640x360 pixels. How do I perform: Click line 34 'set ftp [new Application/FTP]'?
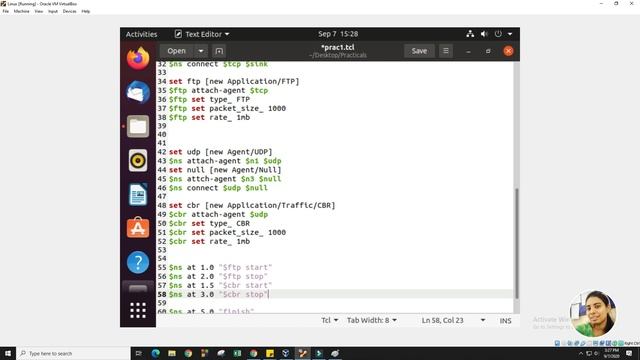[234, 82]
